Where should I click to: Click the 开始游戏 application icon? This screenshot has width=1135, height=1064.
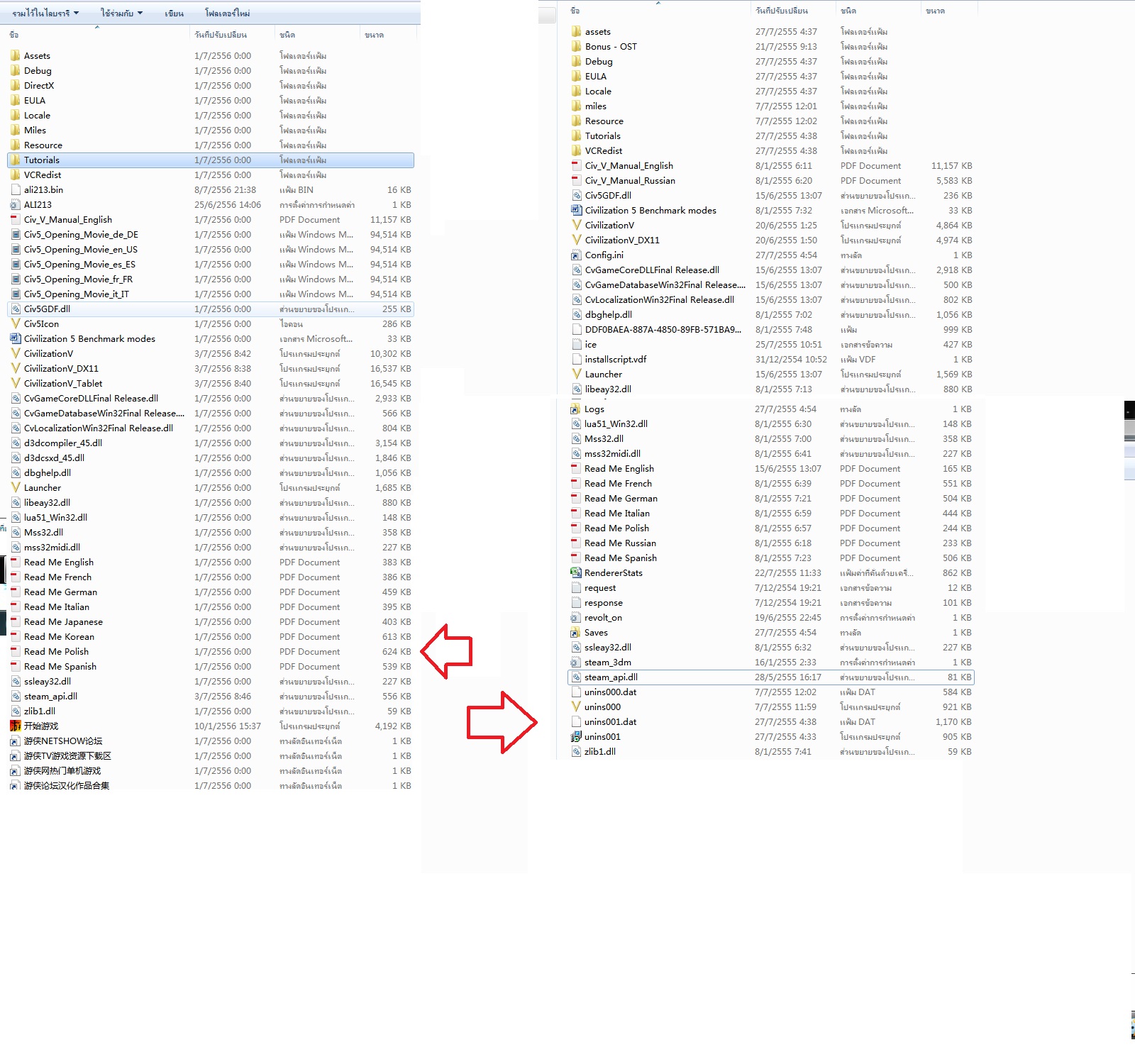tap(16, 726)
